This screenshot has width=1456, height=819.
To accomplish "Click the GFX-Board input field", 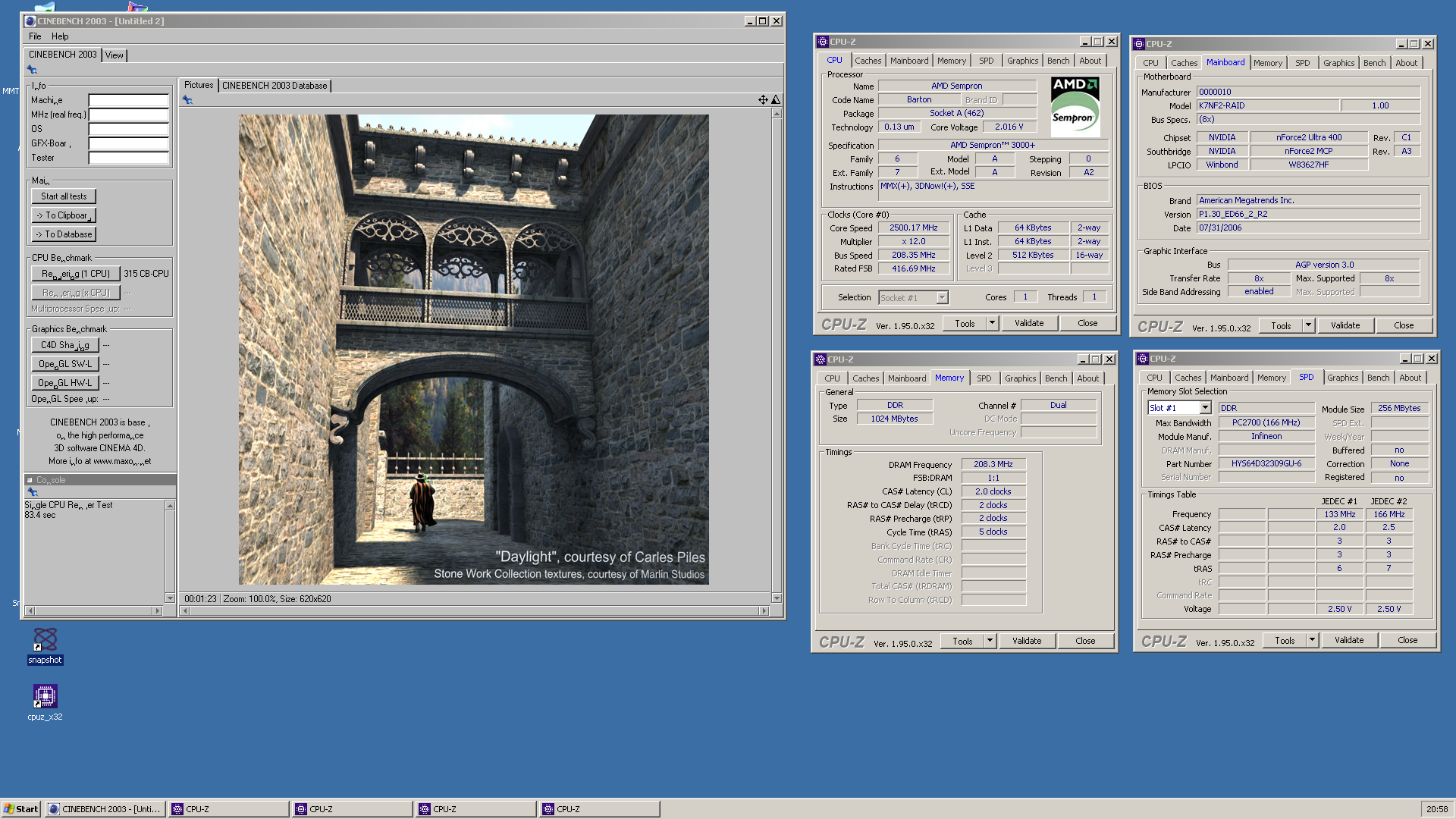I will pos(128,143).
